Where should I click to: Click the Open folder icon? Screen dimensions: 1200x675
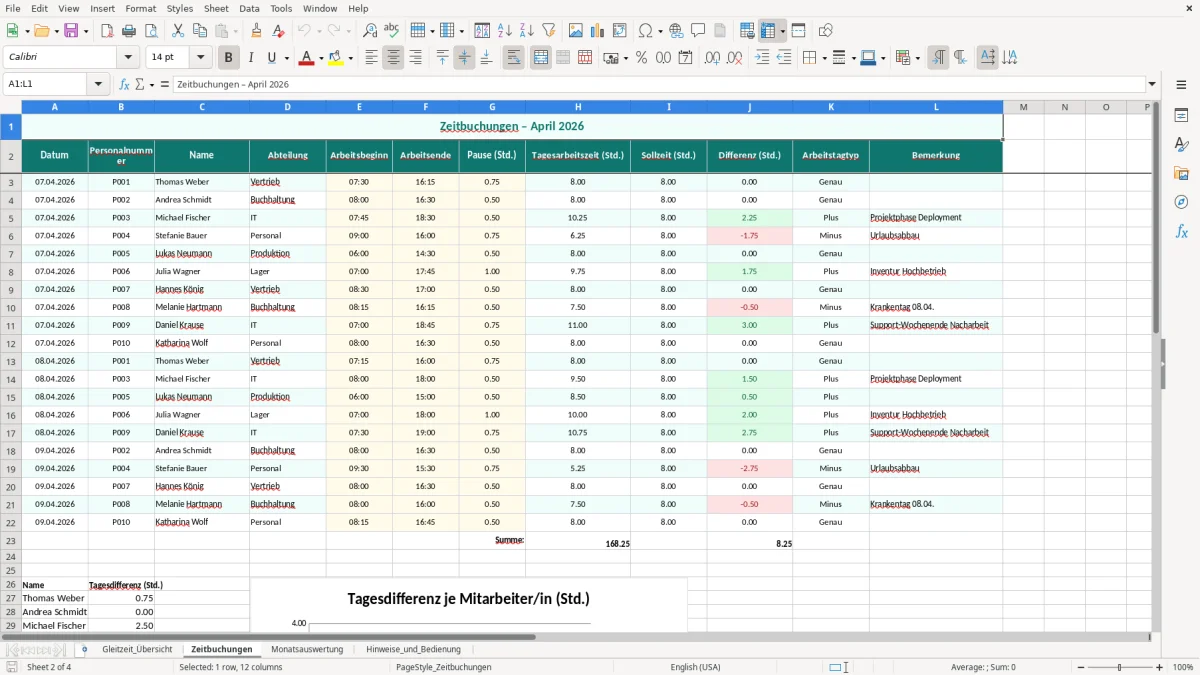click(x=40, y=31)
